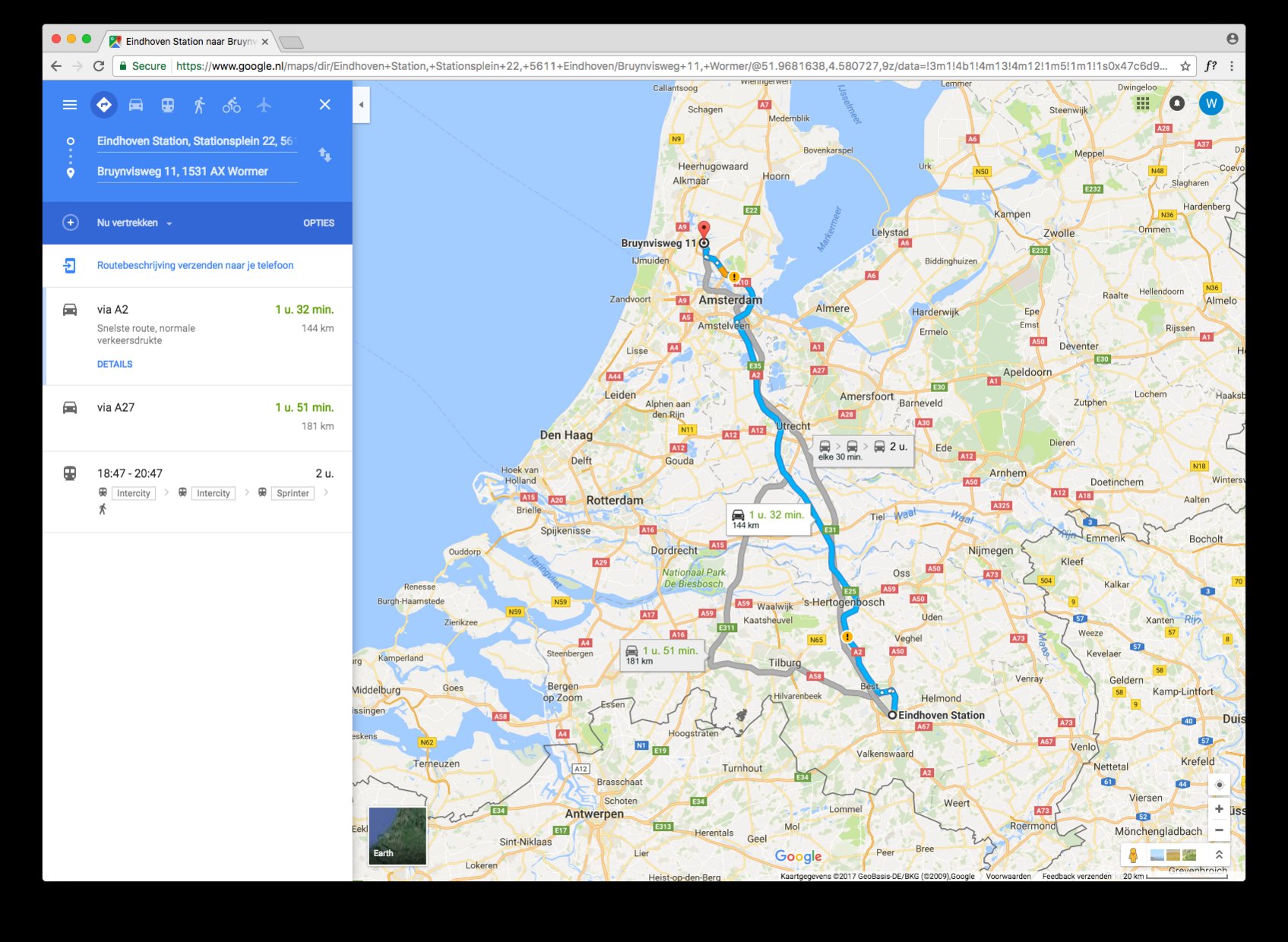Zoom in the map with plus button

click(x=1219, y=809)
